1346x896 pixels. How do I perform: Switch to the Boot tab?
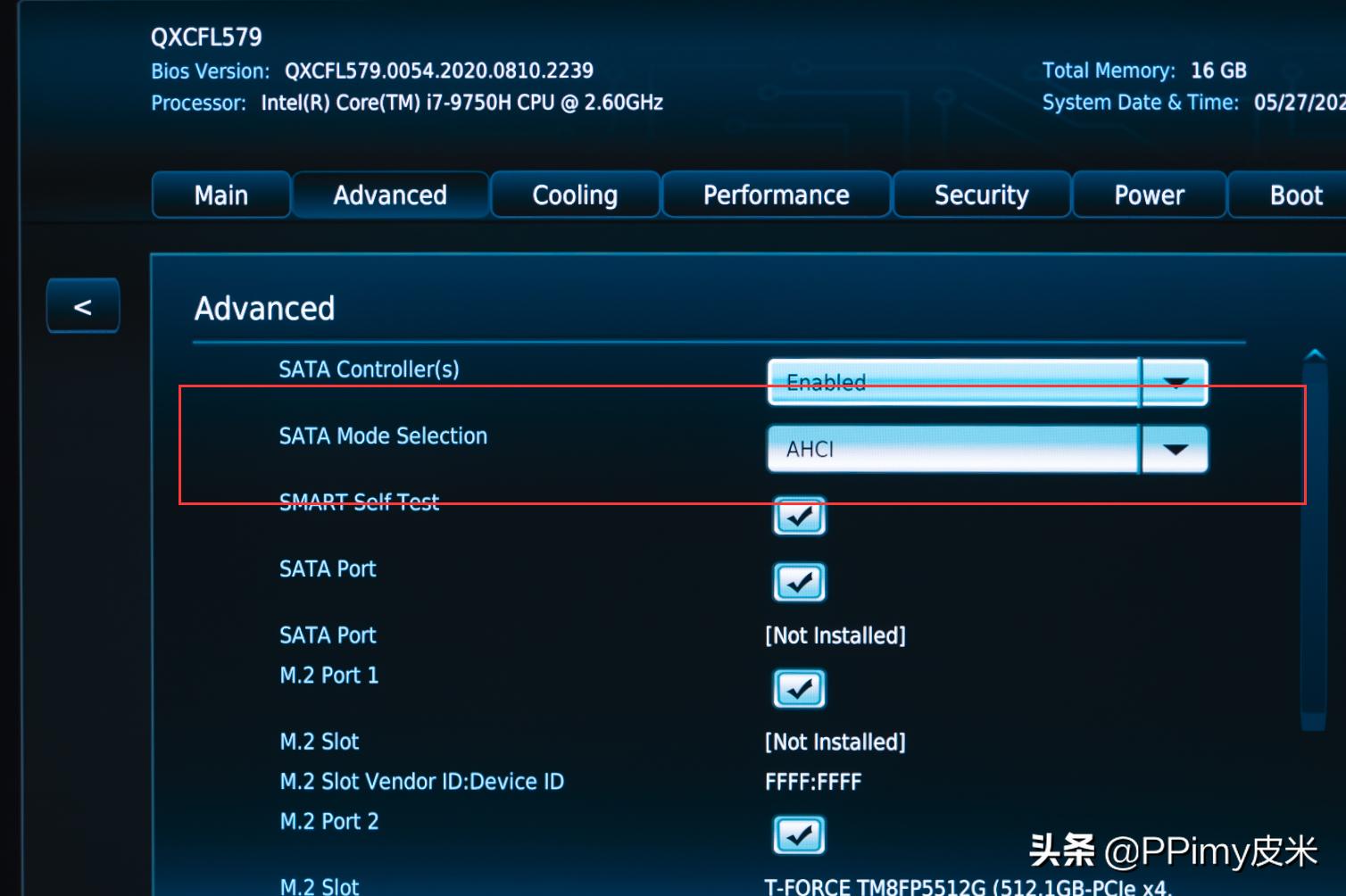1295,195
